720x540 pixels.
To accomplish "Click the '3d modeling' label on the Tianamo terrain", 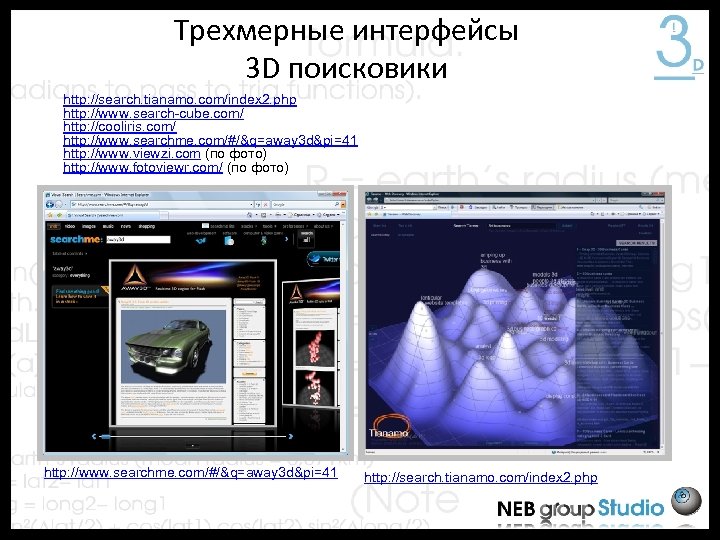I will point(553,339).
